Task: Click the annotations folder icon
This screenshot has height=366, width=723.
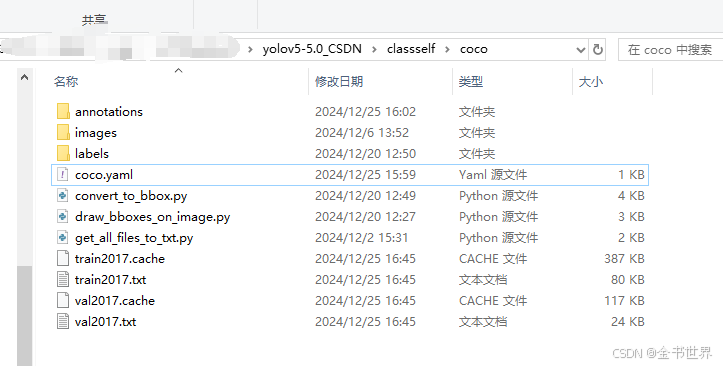Action: pos(63,112)
